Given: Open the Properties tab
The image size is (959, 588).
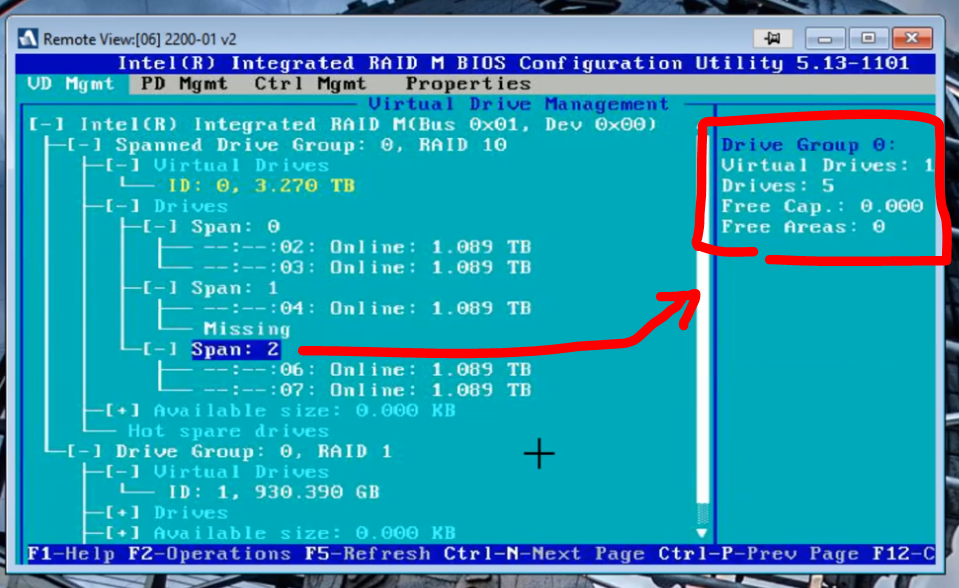Looking at the screenshot, I should click(x=468, y=84).
